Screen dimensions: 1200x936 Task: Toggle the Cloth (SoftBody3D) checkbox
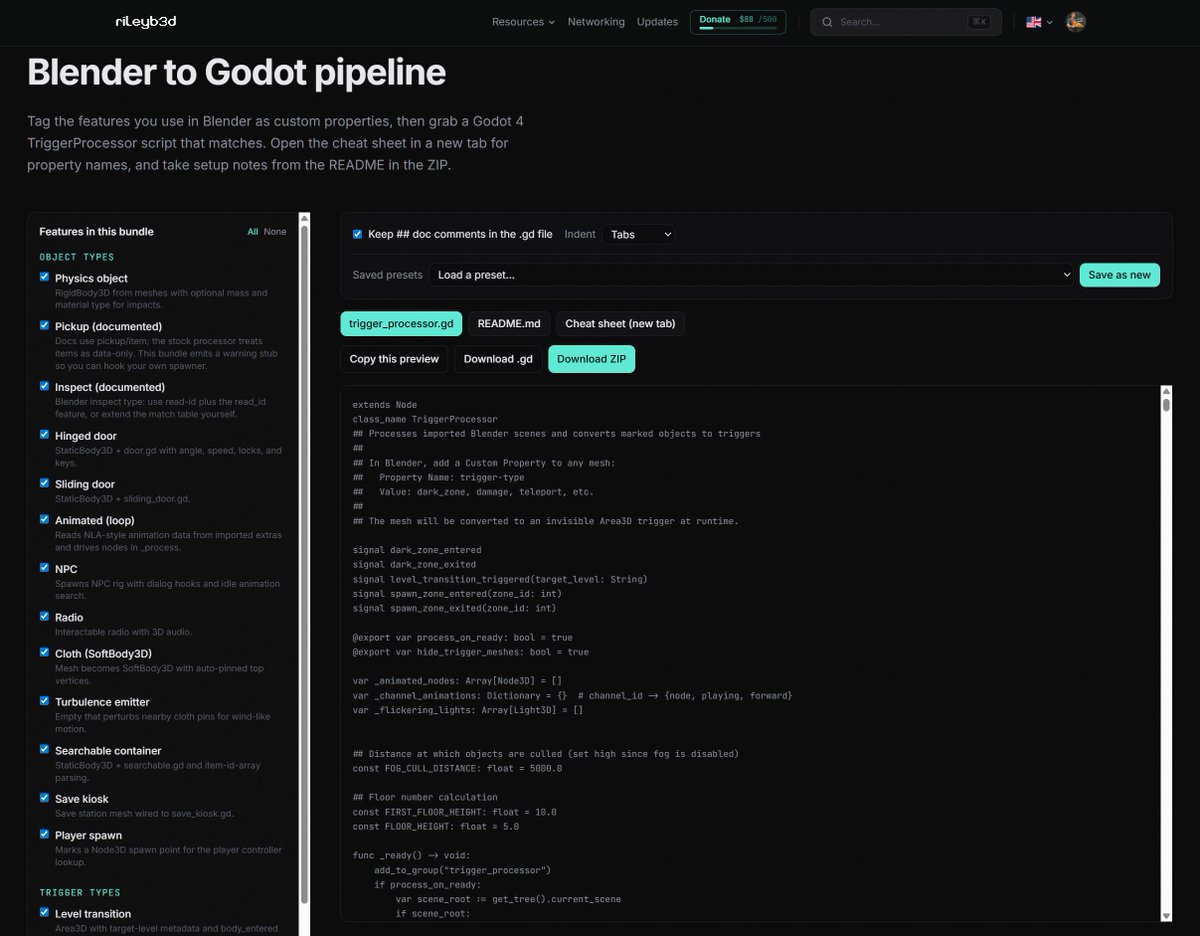tap(44, 653)
